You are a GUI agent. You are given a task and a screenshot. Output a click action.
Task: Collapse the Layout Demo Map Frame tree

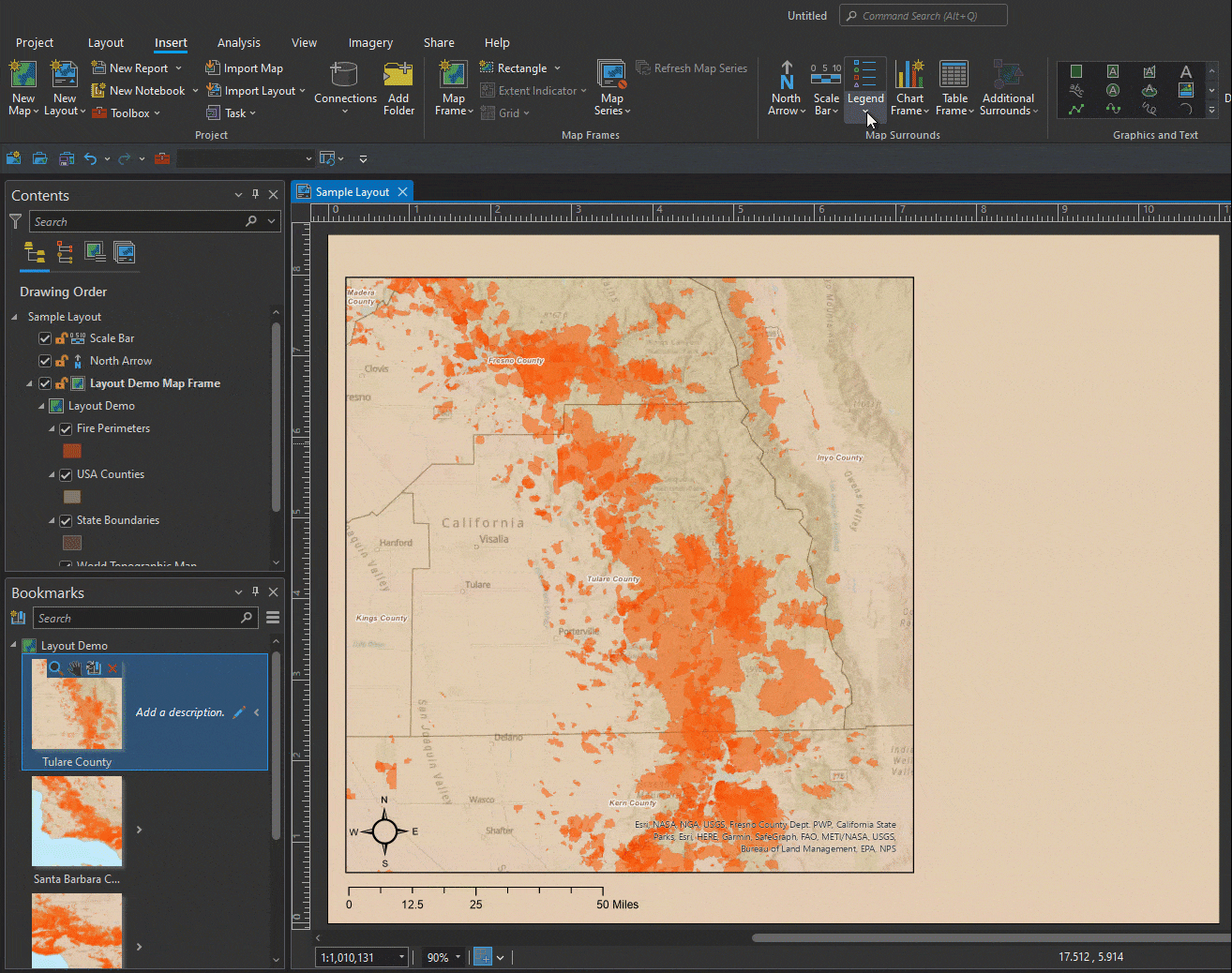click(x=29, y=383)
